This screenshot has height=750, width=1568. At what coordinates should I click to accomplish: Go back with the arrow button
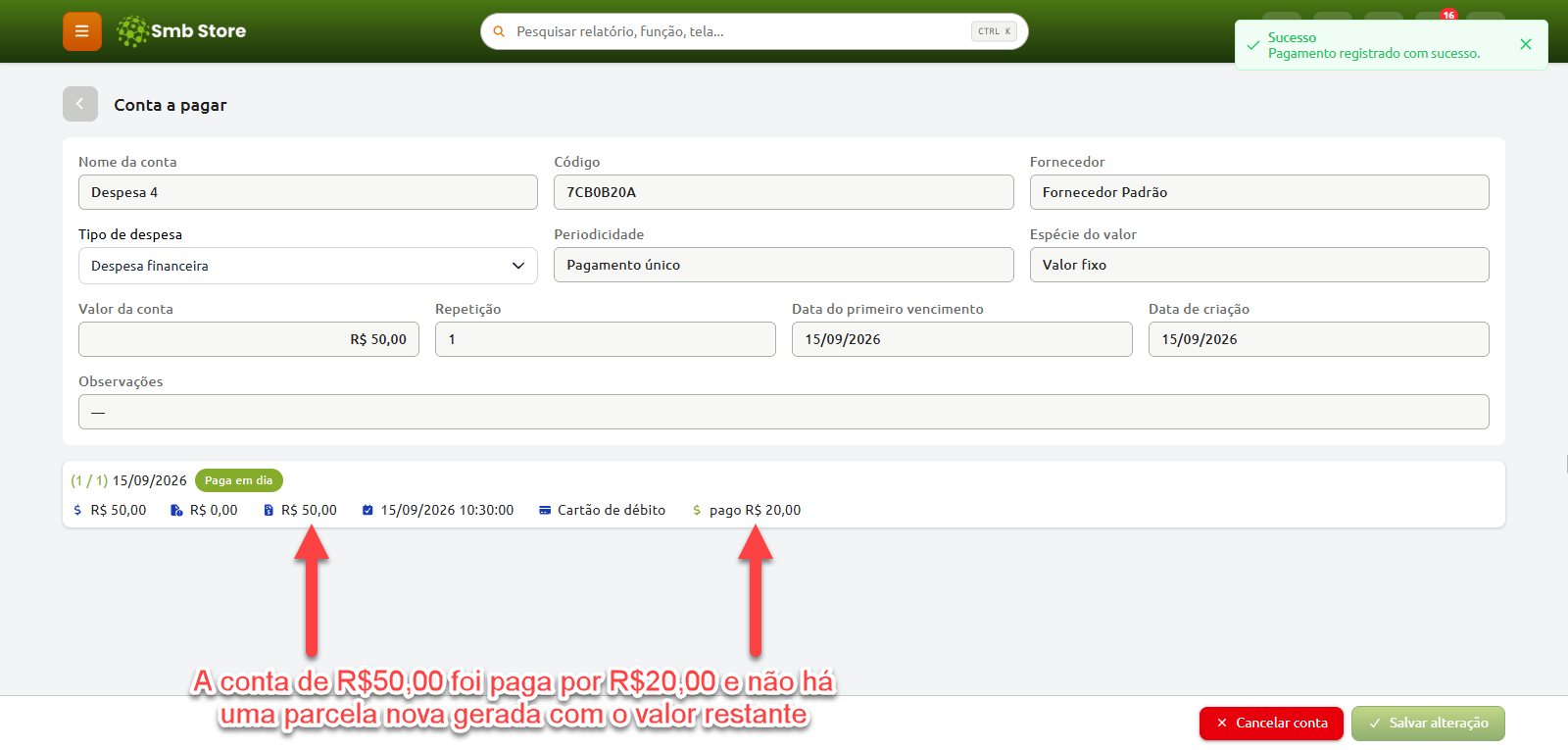(80, 104)
